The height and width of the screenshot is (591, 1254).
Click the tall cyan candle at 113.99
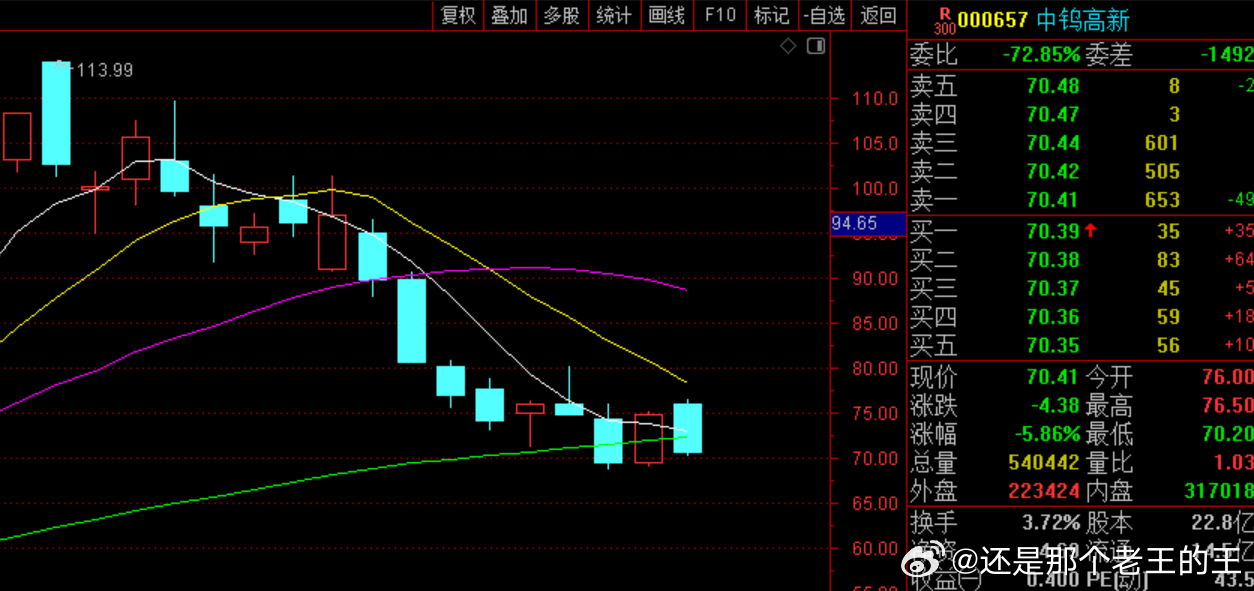click(x=56, y=113)
